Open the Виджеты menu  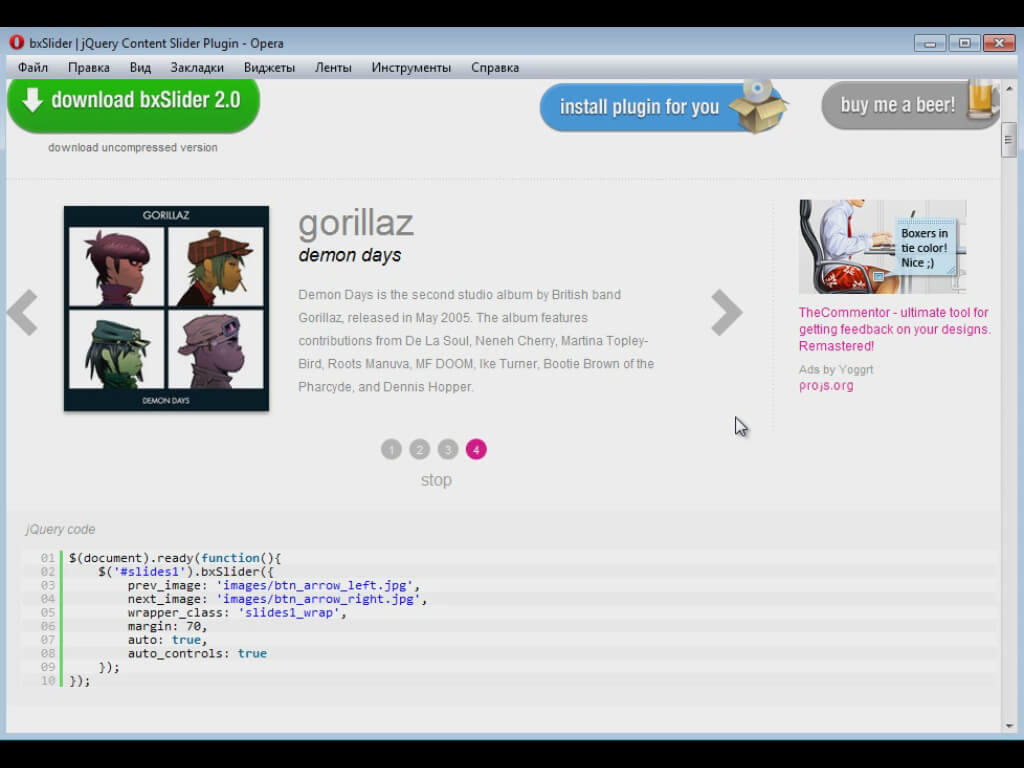tap(269, 67)
